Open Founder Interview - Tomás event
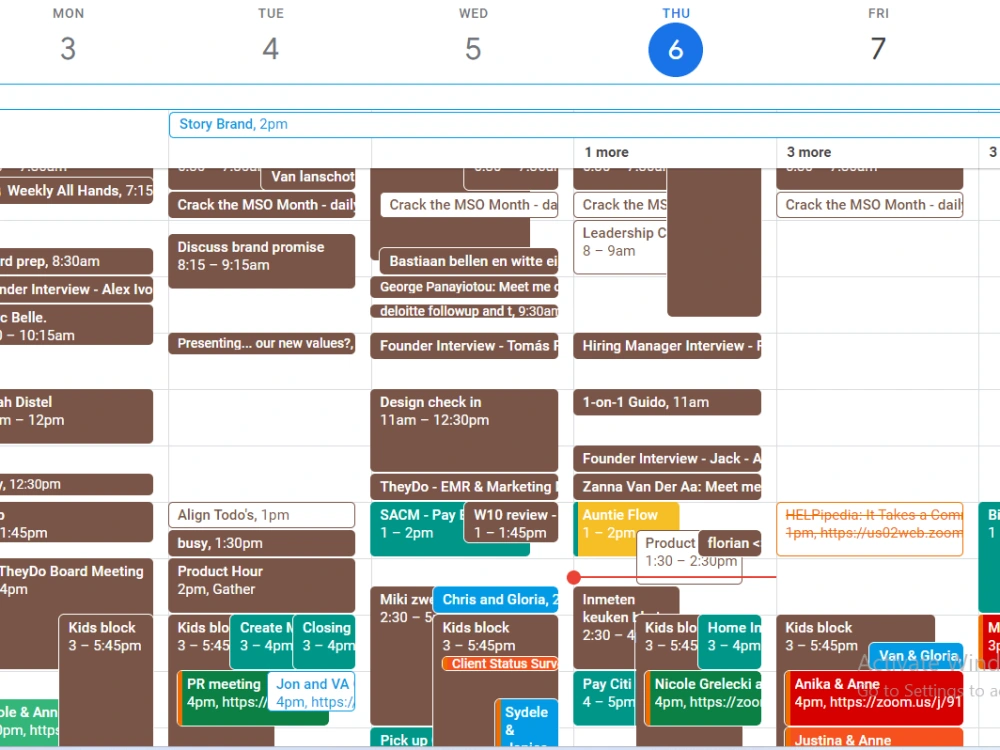 464,346
